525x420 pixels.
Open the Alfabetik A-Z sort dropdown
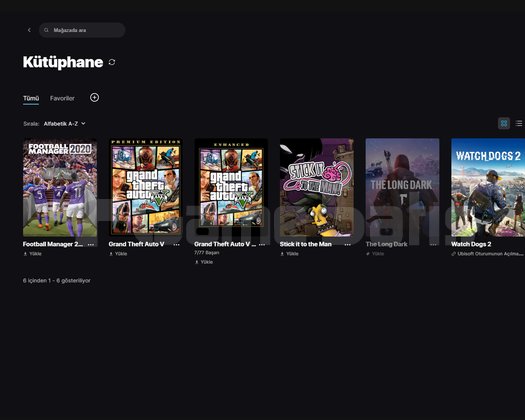[65, 124]
